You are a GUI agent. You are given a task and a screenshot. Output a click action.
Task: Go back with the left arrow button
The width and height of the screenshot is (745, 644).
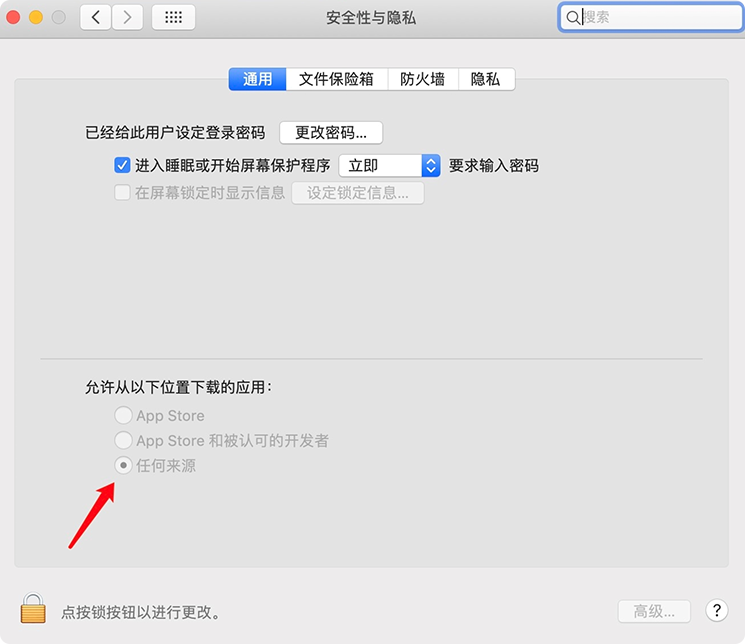tap(96, 18)
